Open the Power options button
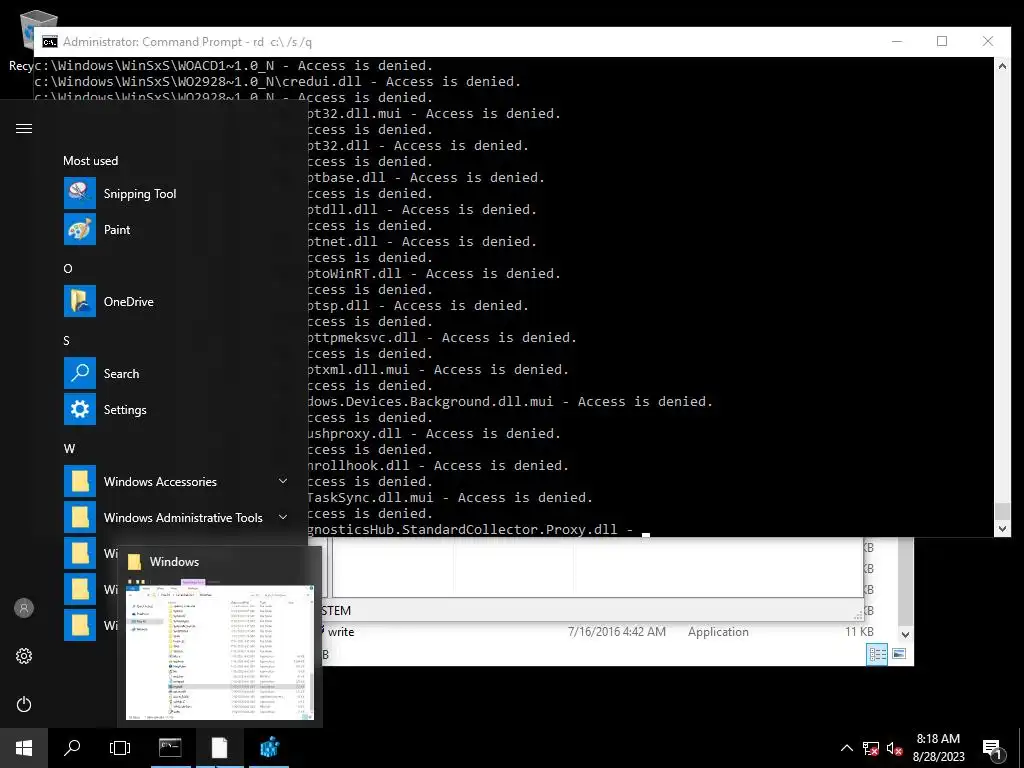Image resolution: width=1024 pixels, height=768 pixels. coord(24,704)
